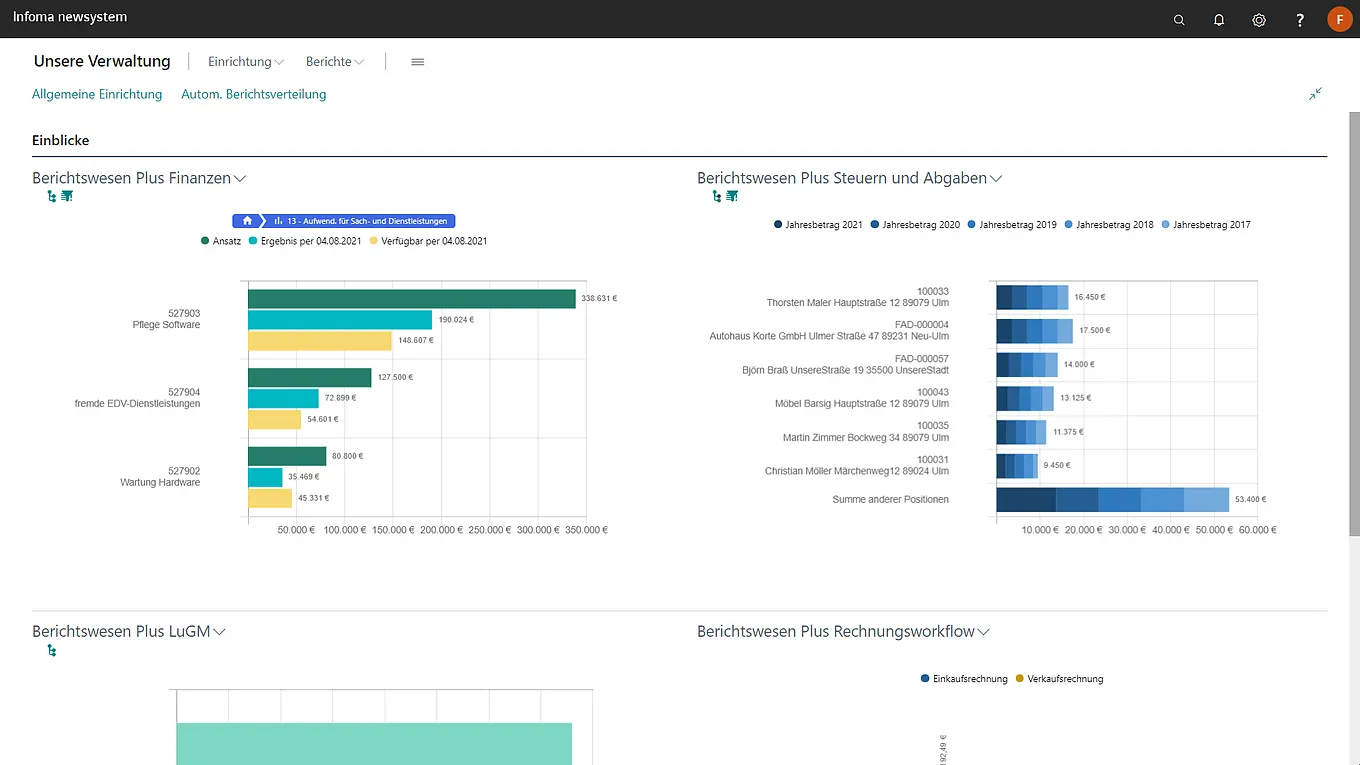Image resolution: width=1360 pixels, height=765 pixels.
Task: Toggle the Einkaufsrechnung legend series
Action: 963,679
